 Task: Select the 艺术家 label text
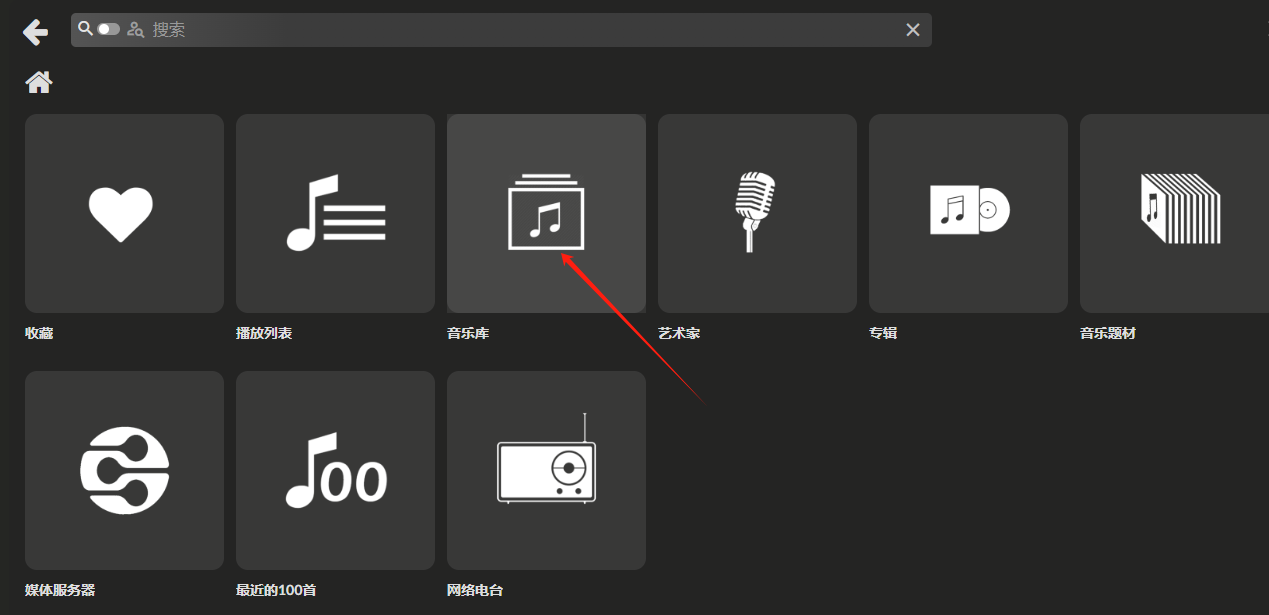tap(679, 333)
